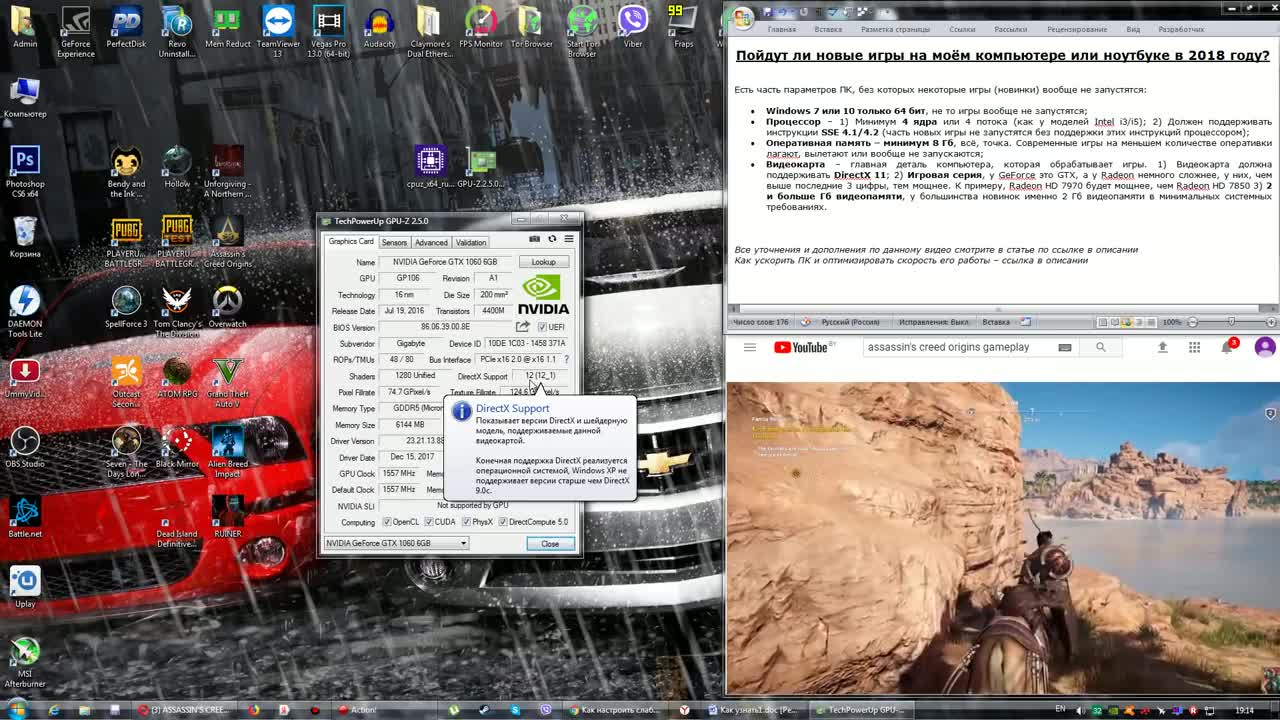Viewport: 1280px width, 720px height.
Task: Launch OBS Studio from the desktop
Action: [25, 448]
